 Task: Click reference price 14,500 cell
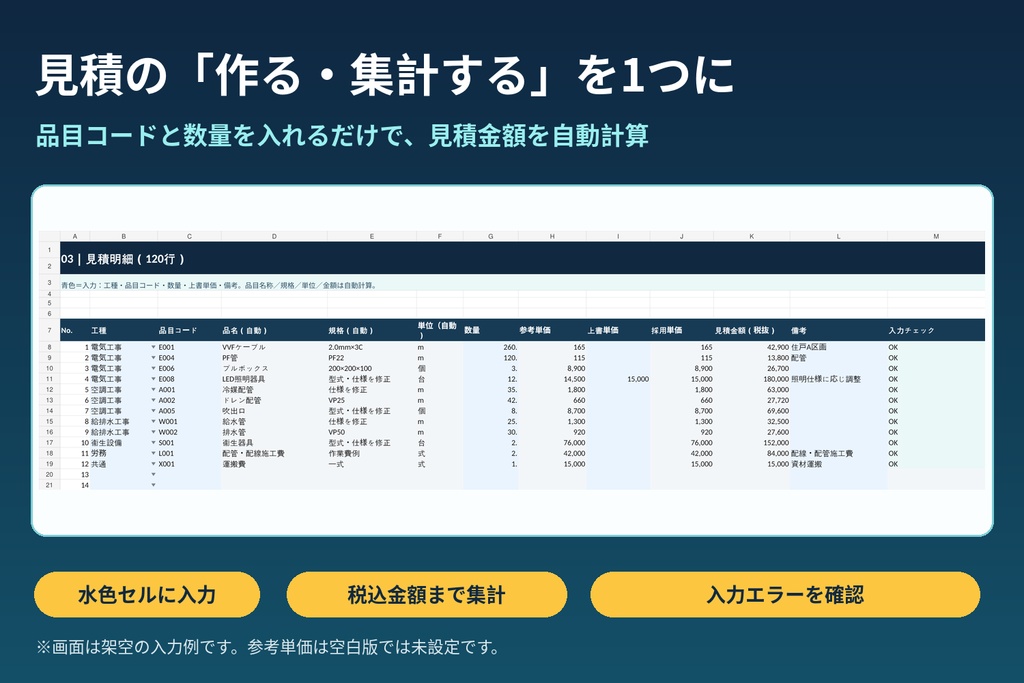point(552,379)
